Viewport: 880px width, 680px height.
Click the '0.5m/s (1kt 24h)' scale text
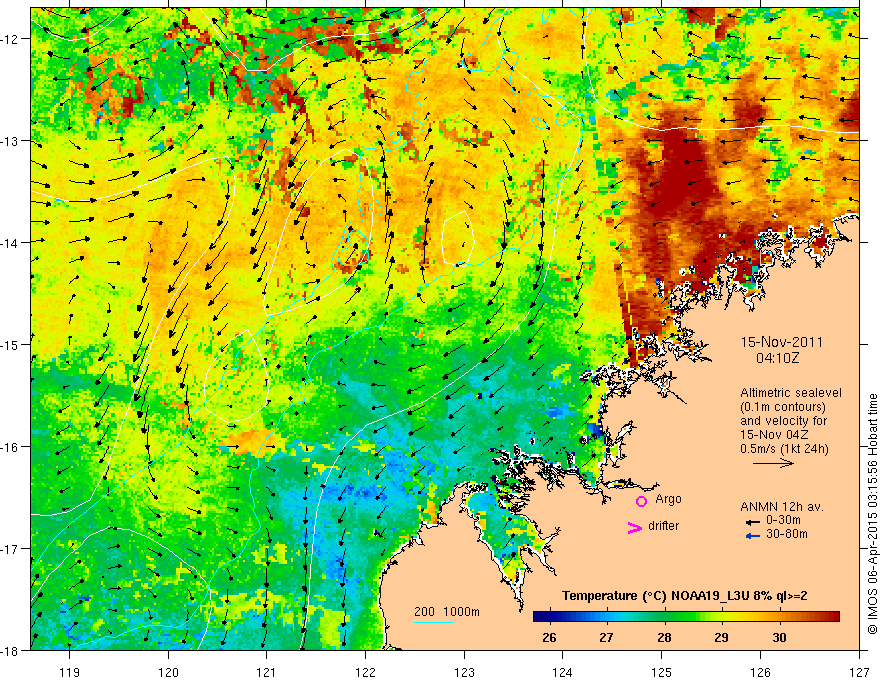click(x=784, y=448)
